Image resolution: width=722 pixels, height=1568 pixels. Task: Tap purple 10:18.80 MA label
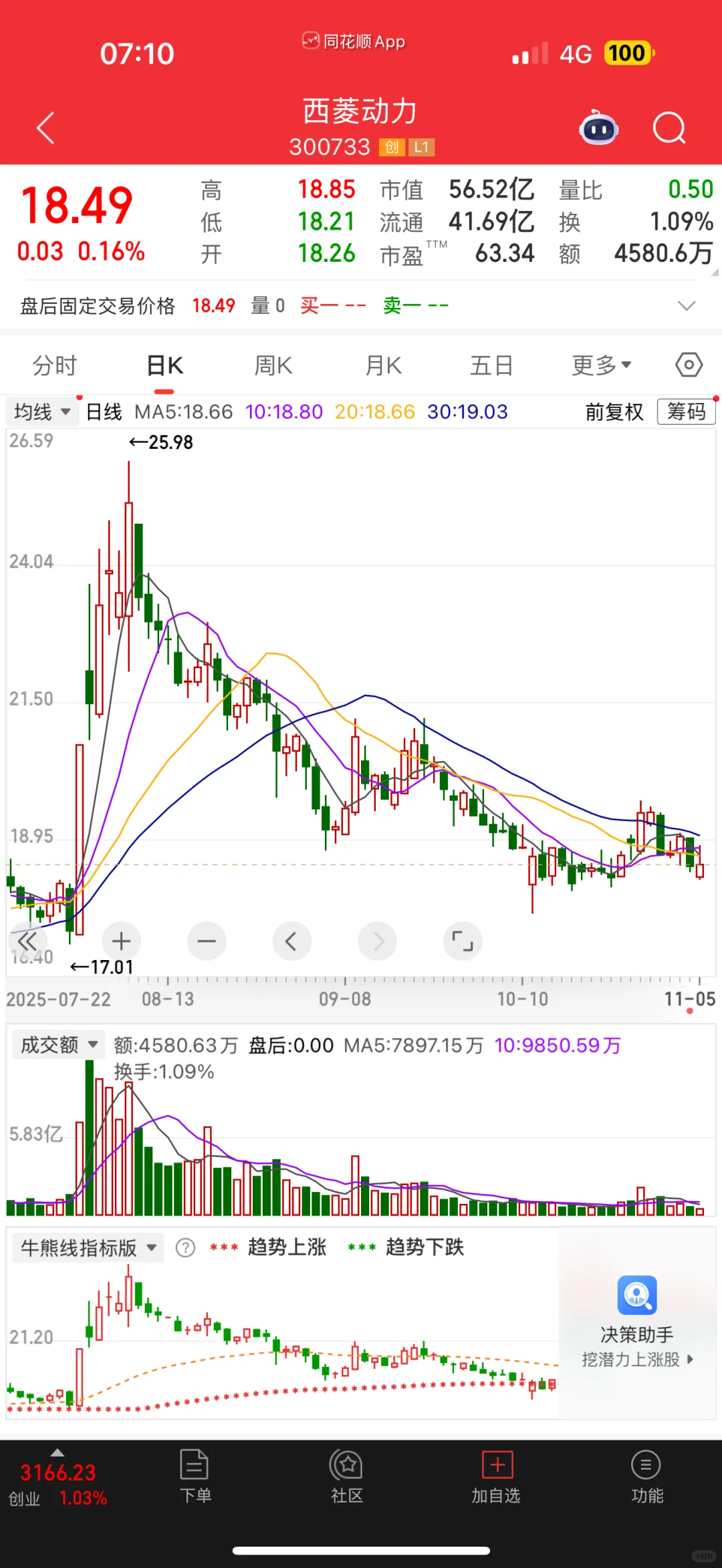click(284, 412)
